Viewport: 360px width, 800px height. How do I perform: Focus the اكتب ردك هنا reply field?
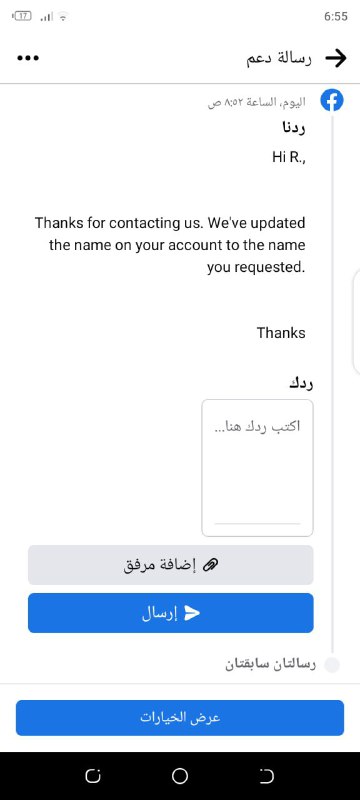258,468
